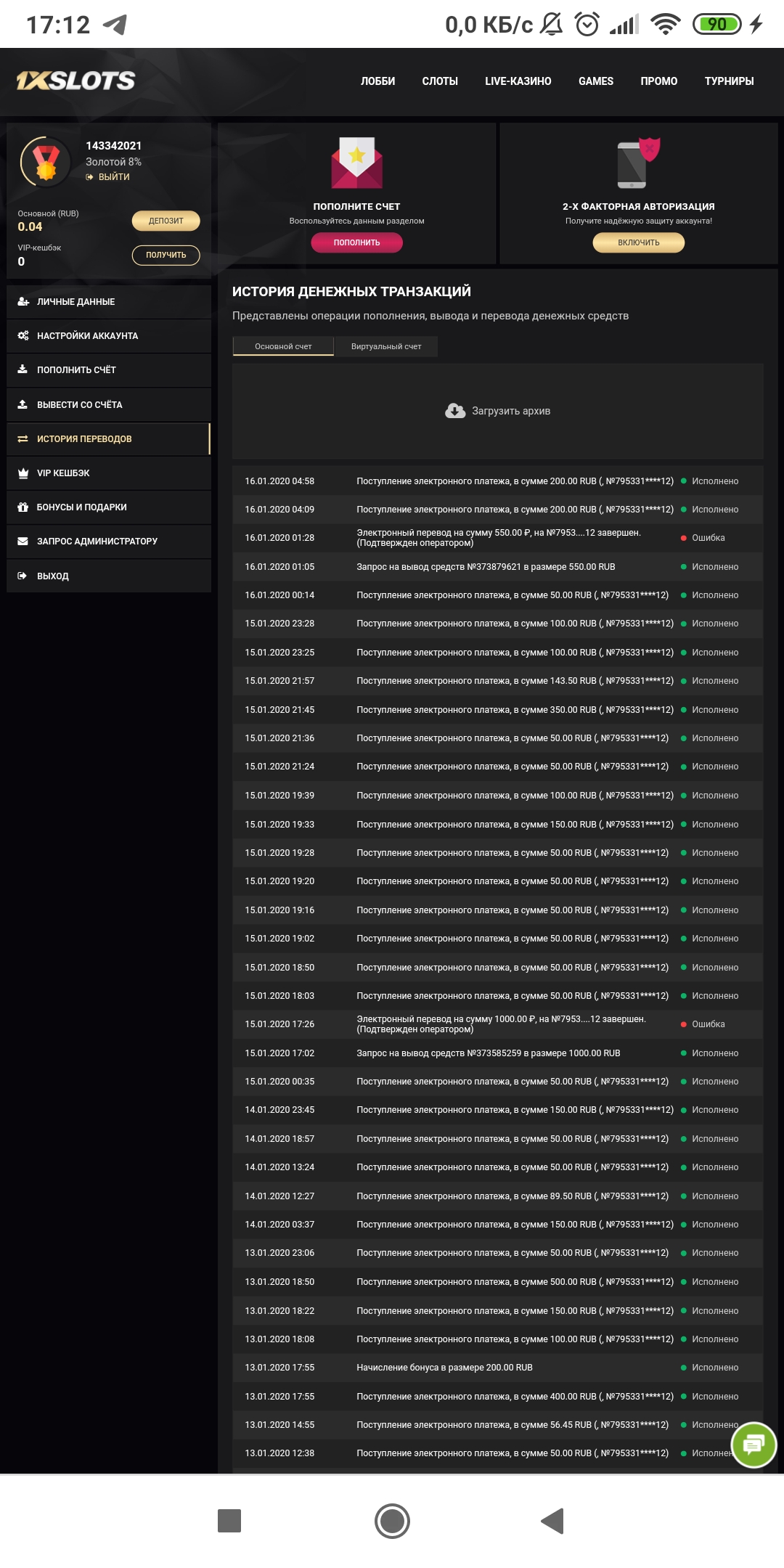Screen dimensions: 784x1568
Task: Click the ВКЛЮЧИТЬ two-factor button
Action: pyautogui.click(x=639, y=242)
